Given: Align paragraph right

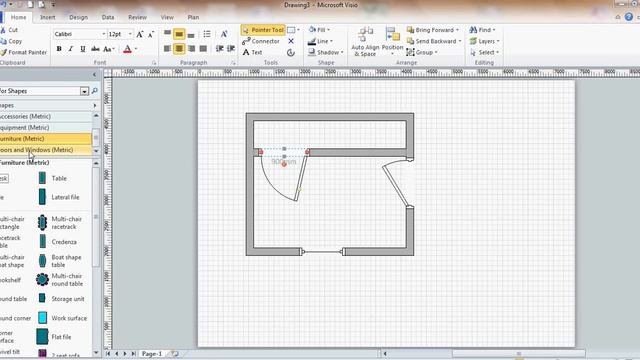Looking at the screenshot, I should tap(191, 49).
